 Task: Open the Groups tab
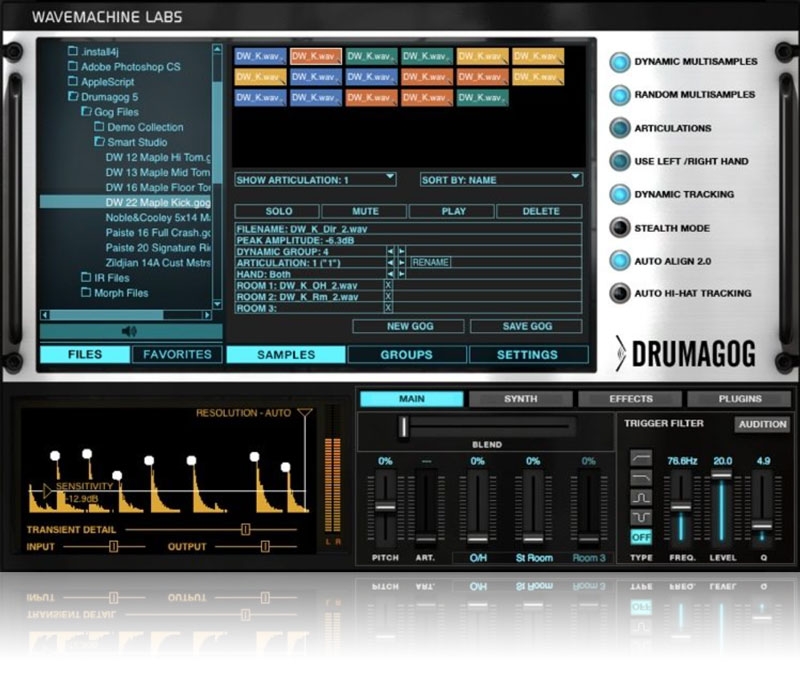click(407, 355)
